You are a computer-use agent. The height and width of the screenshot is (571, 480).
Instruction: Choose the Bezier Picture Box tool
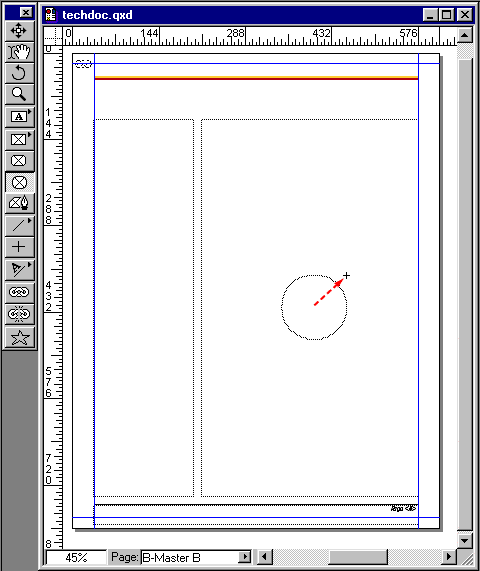coord(20,203)
